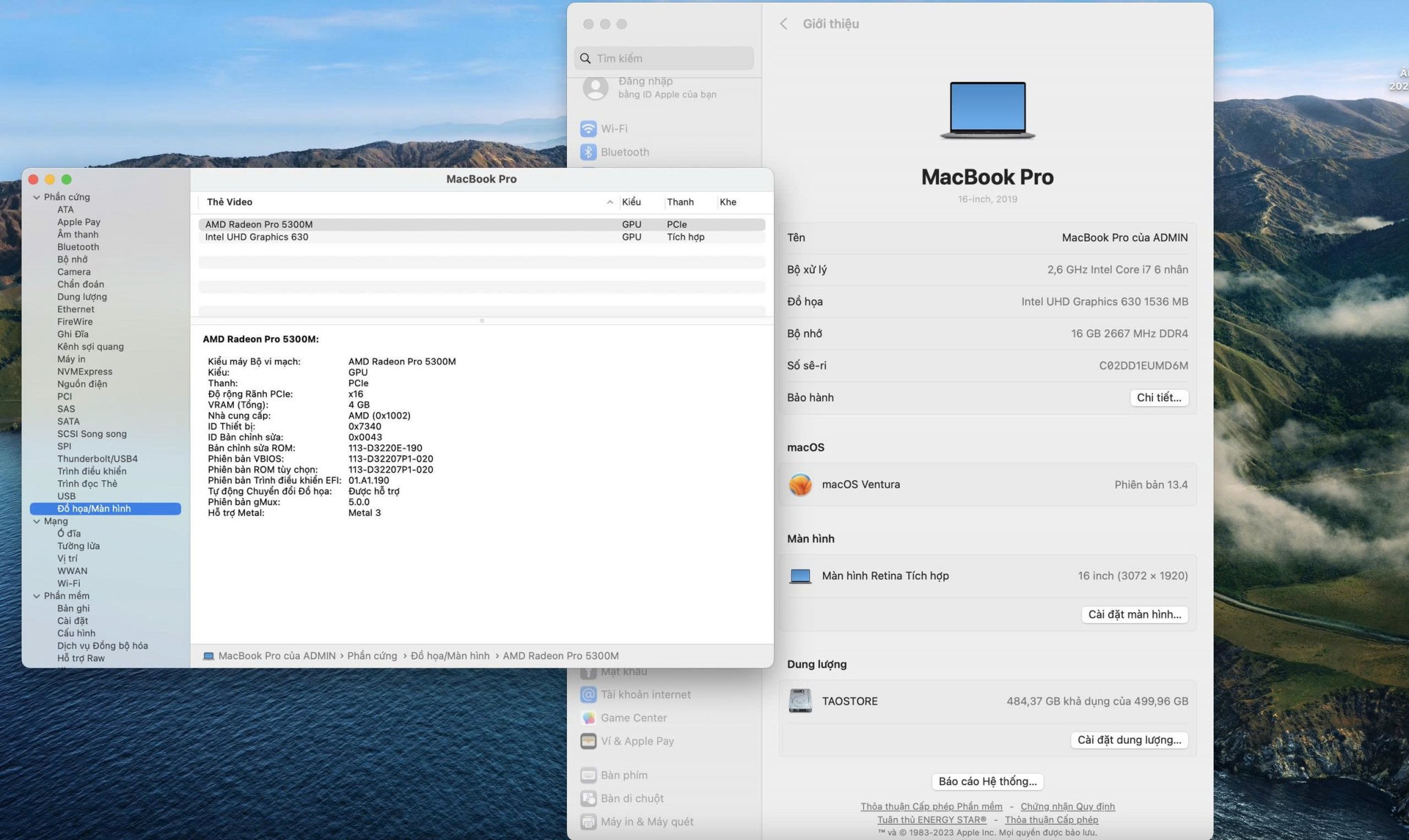The height and width of the screenshot is (840, 1409).
Task: Collapse the Phần mềm tree section
Action: [x=36, y=596]
